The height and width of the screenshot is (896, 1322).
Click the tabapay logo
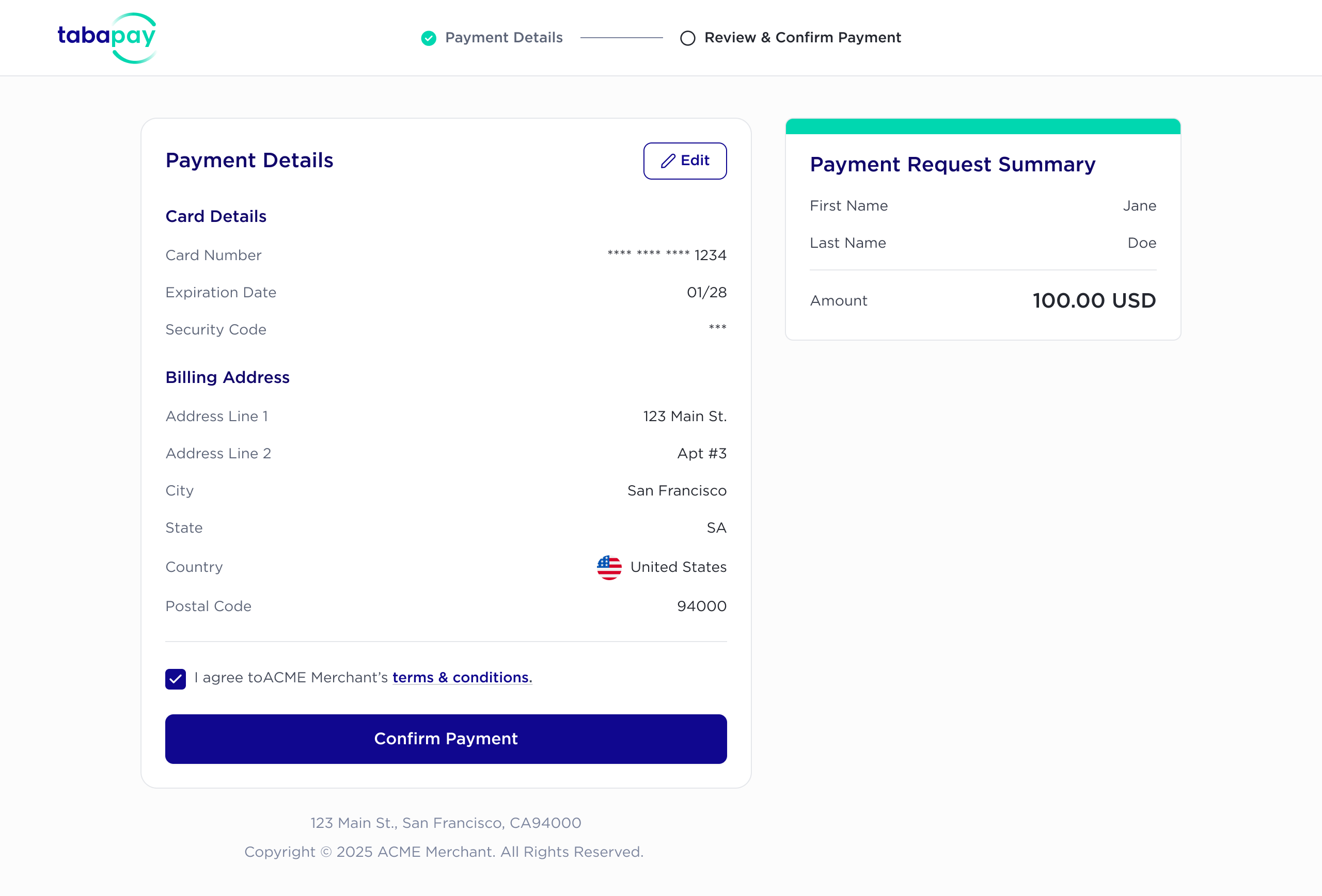pos(107,38)
